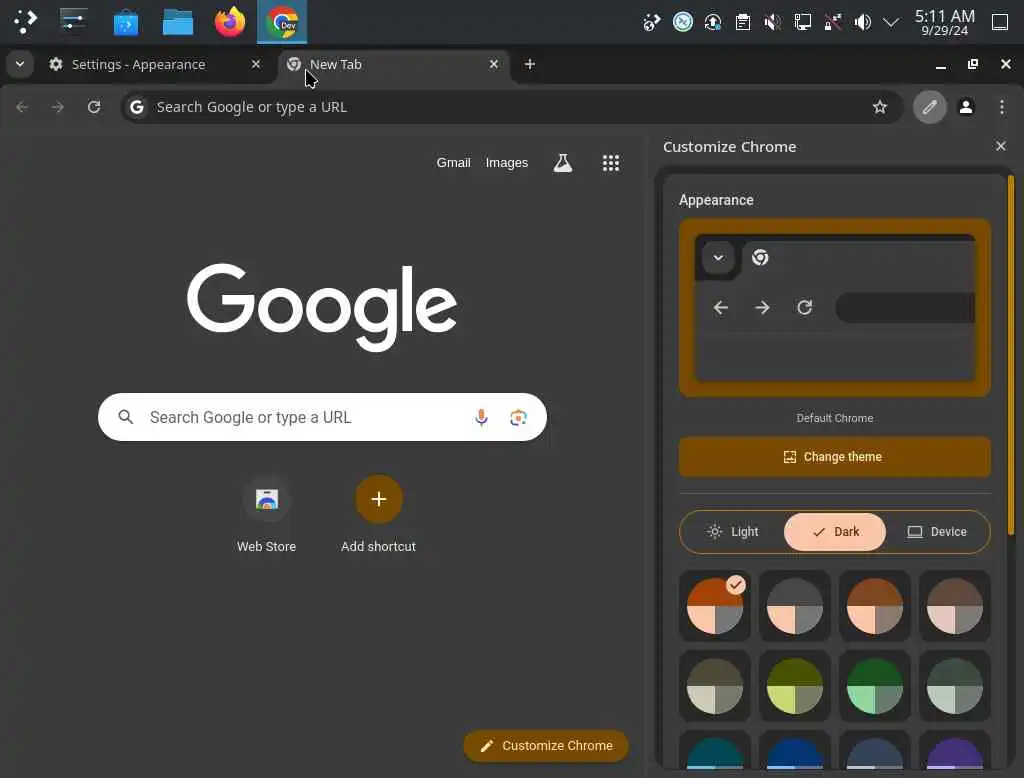This screenshot has width=1024, height=778.
Task: Click the side panel scrollbar
Action: (x=1011, y=355)
